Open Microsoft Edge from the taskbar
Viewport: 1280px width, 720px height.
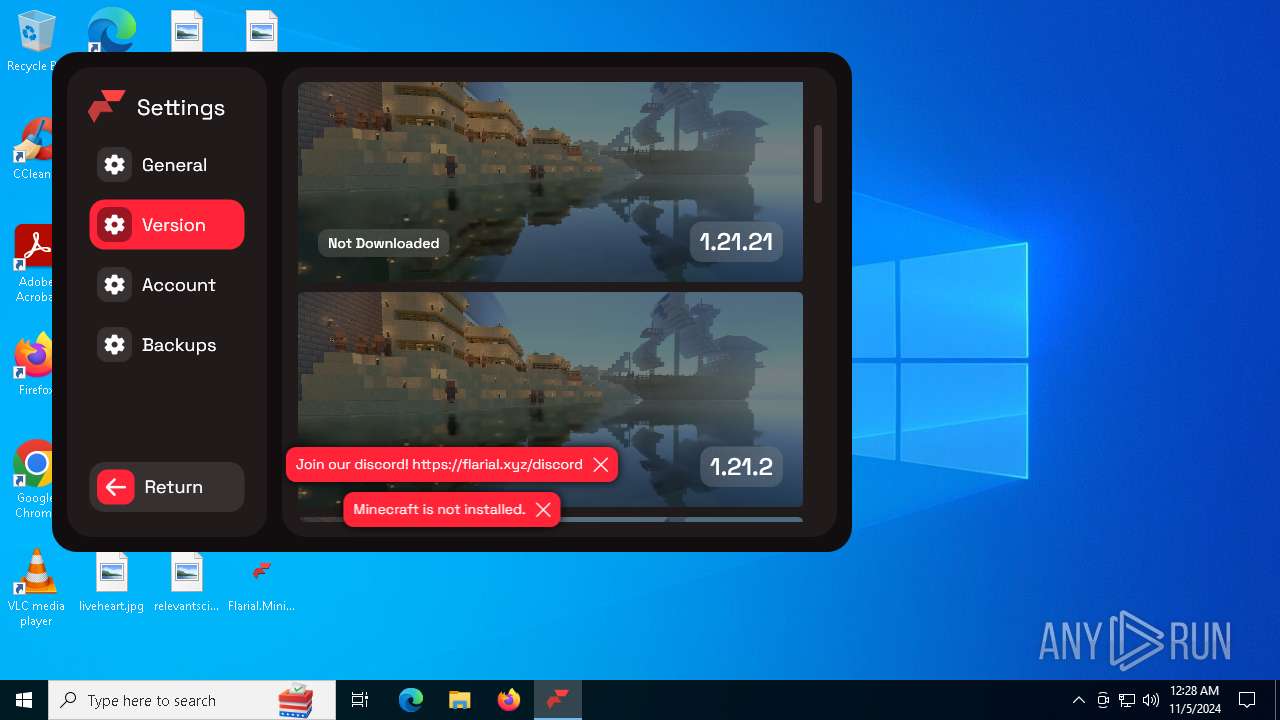point(411,700)
